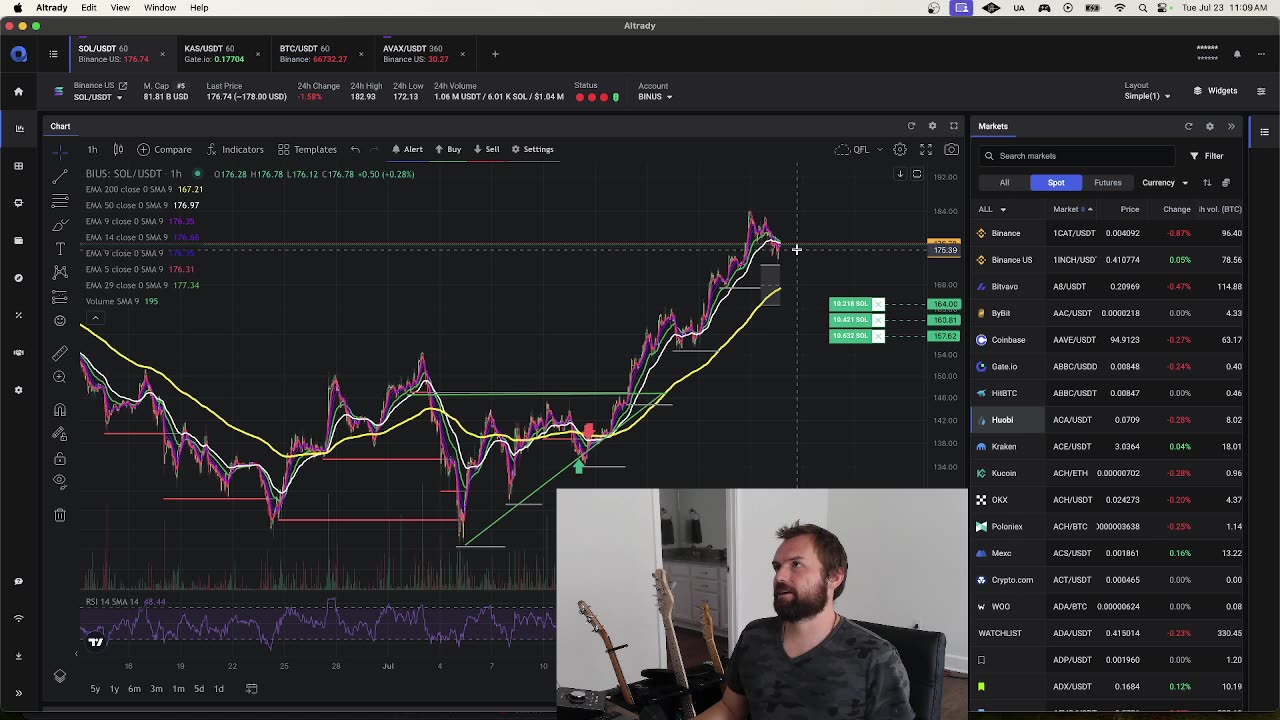The image size is (1280, 720).
Task: Toggle hide all drawings eye icon
Action: point(60,482)
